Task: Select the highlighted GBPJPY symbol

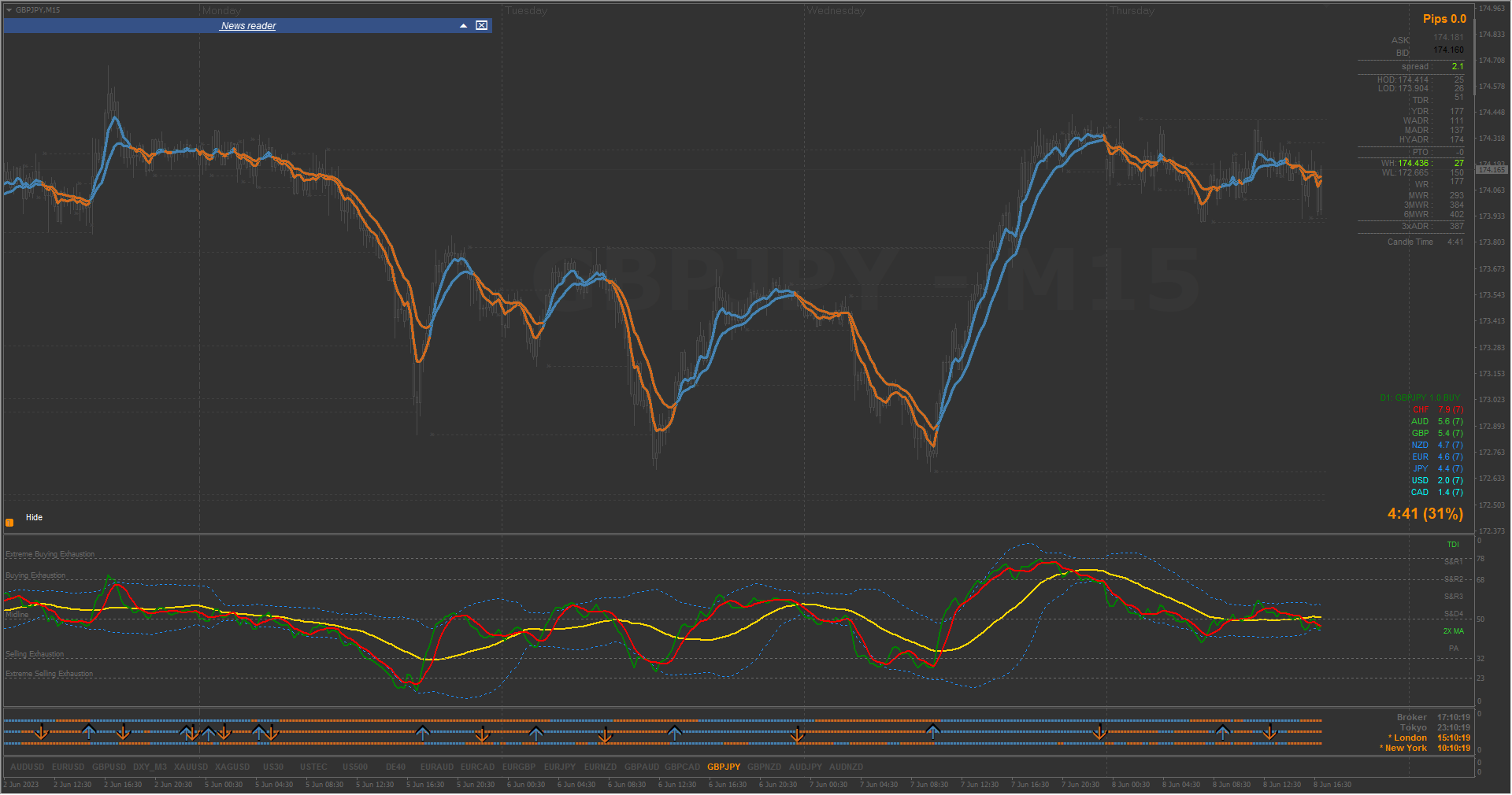Action: tap(724, 767)
